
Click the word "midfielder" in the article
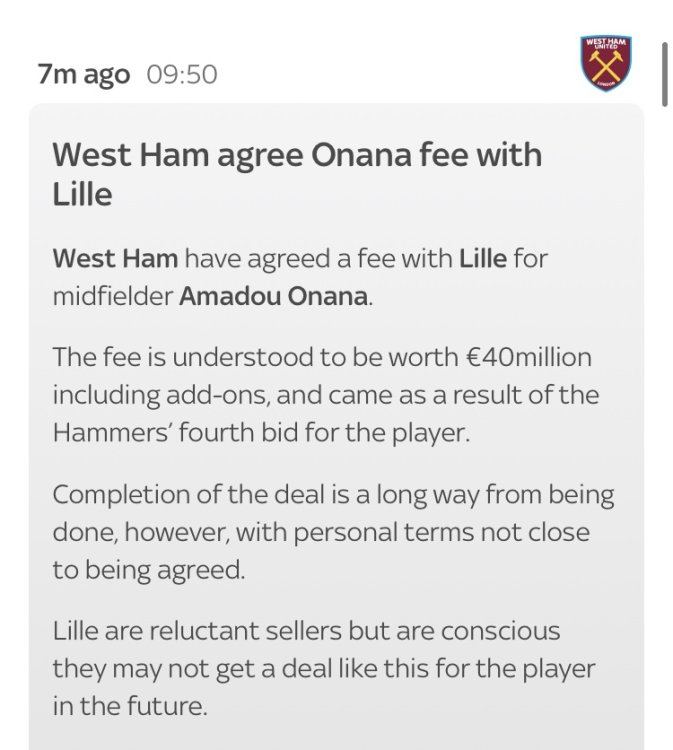(x=114, y=298)
